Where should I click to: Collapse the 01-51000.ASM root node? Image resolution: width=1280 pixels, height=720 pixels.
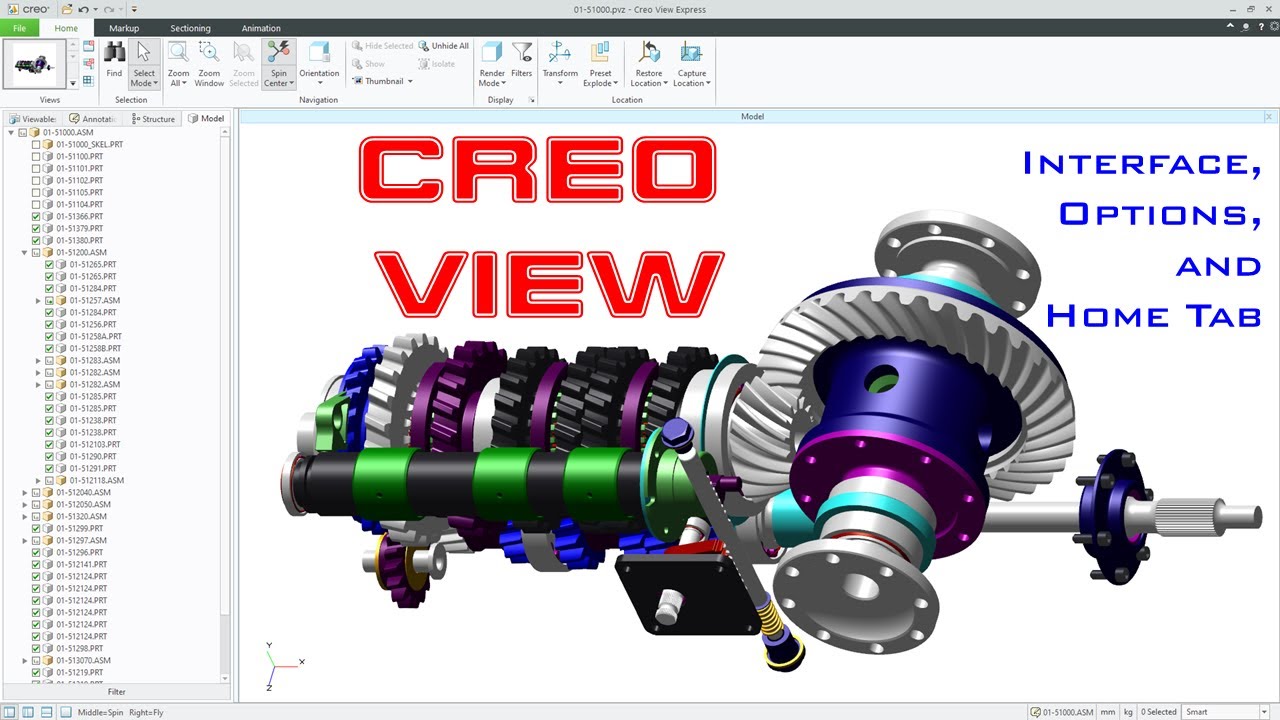click(x=11, y=132)
